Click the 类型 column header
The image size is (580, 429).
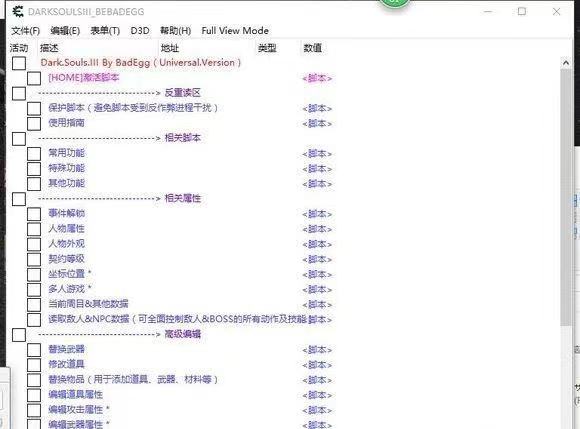pyautogui.click(x=267, y=48)
